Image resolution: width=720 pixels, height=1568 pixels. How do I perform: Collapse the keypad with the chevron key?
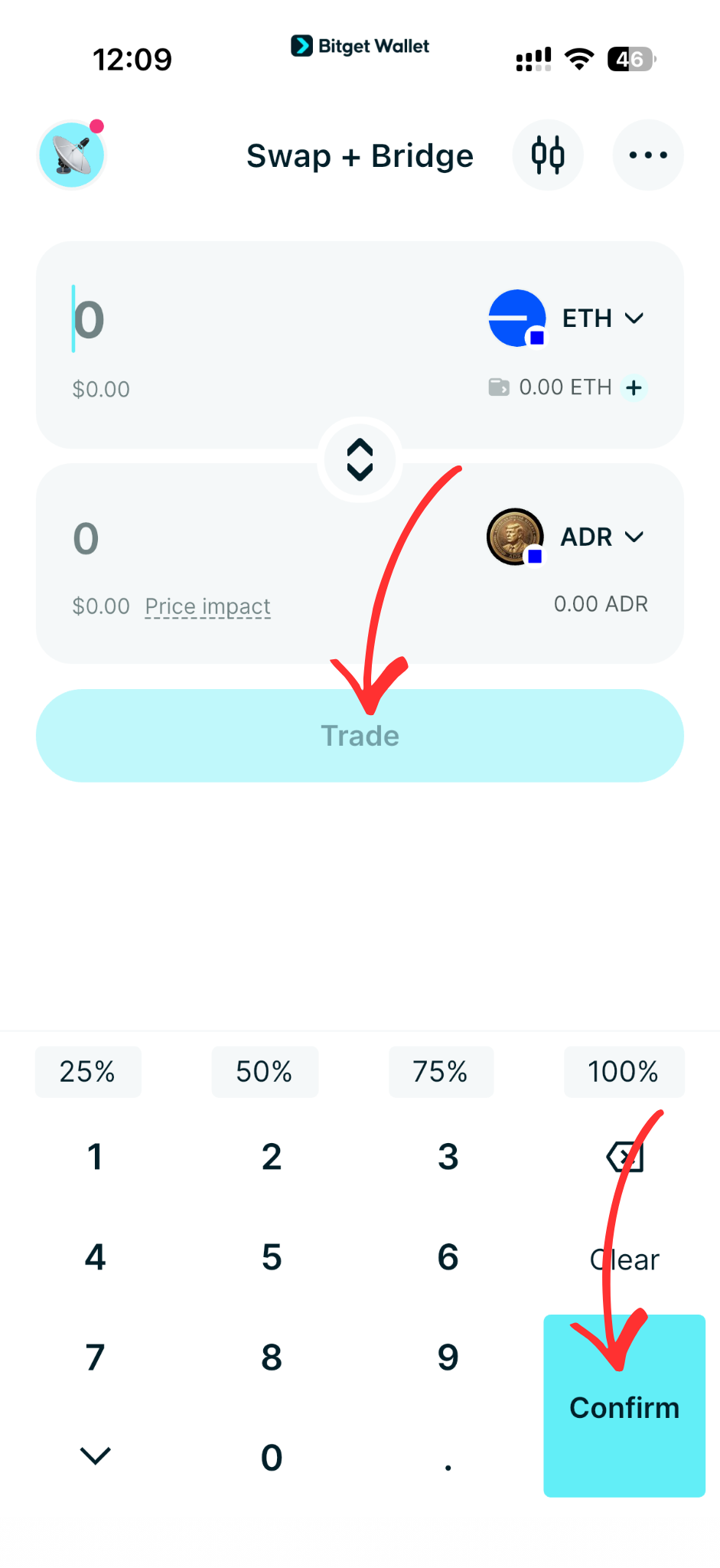click(95, 1455)
